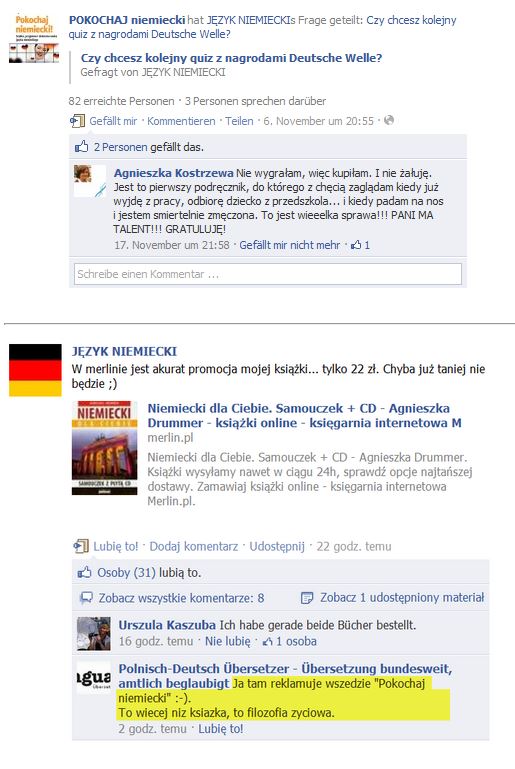Image resolution: width=515 pixels, height=769 pixels.
Task: Click the thumbs-up icon beside 2 Personen
Action: point(81,146)
